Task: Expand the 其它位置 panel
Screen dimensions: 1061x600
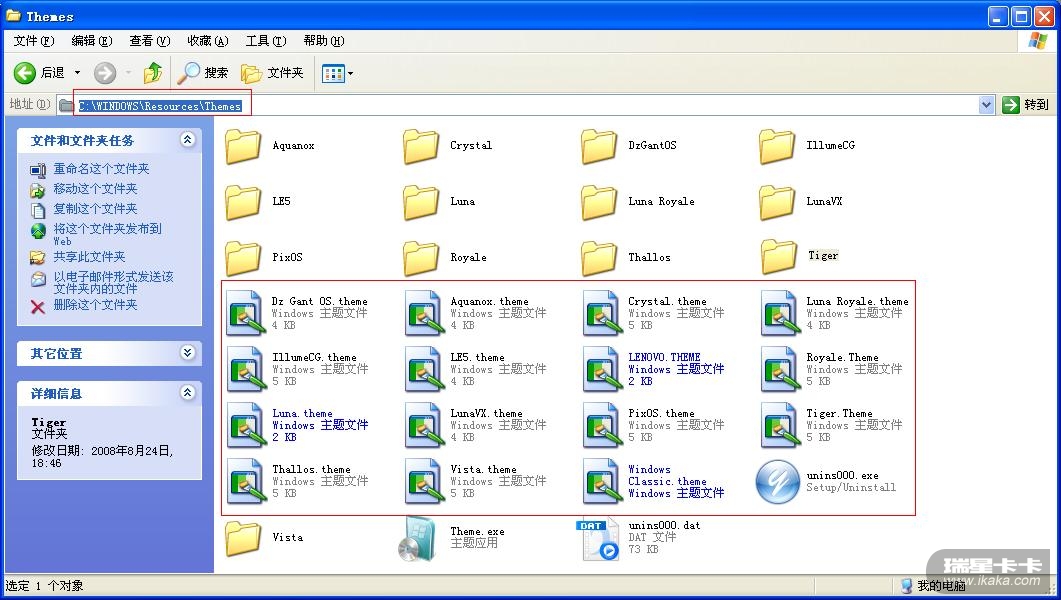Action: tap(187, 353)
